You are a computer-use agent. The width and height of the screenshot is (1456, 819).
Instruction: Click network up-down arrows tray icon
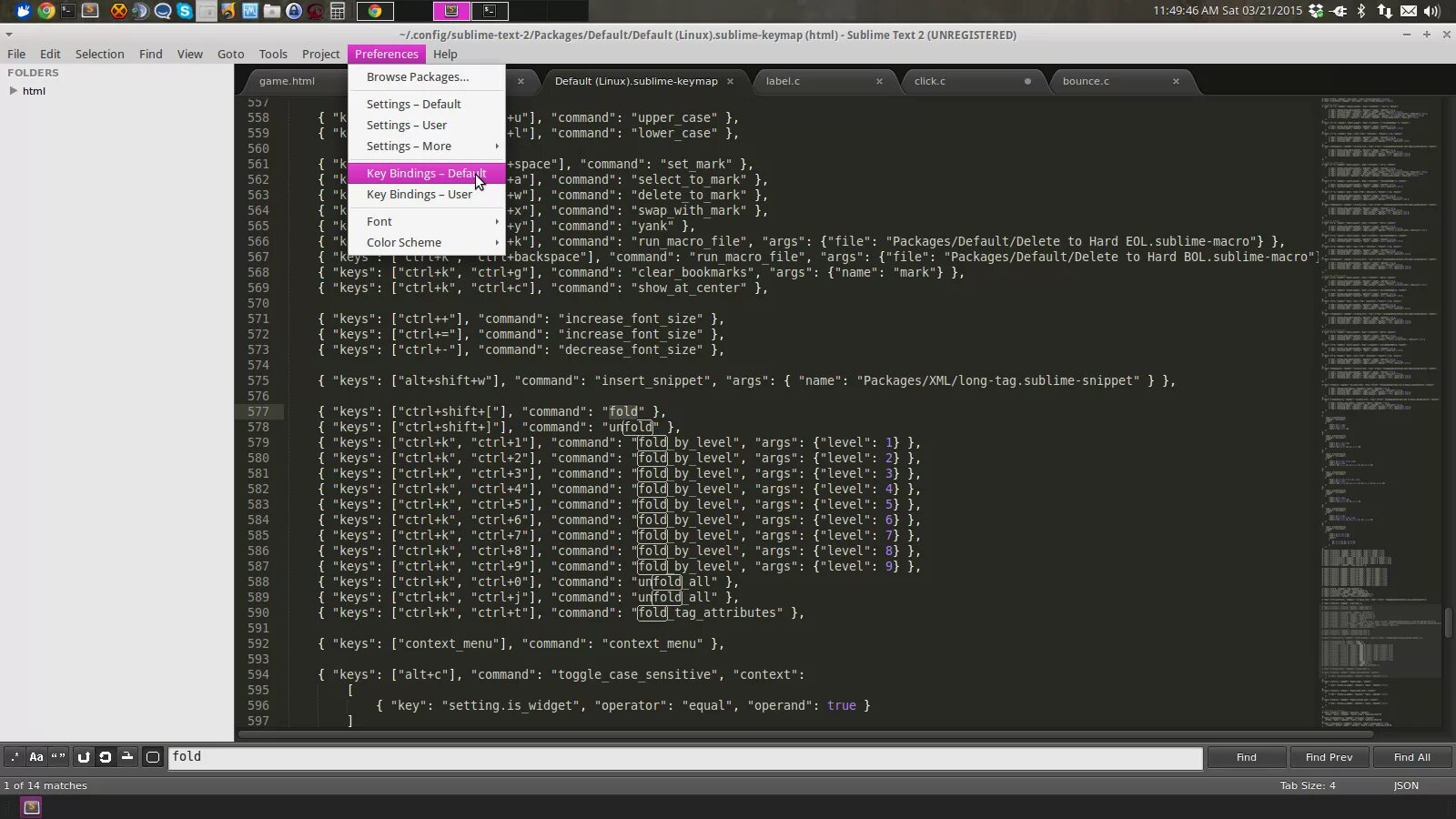click(x=1385, y=11)
